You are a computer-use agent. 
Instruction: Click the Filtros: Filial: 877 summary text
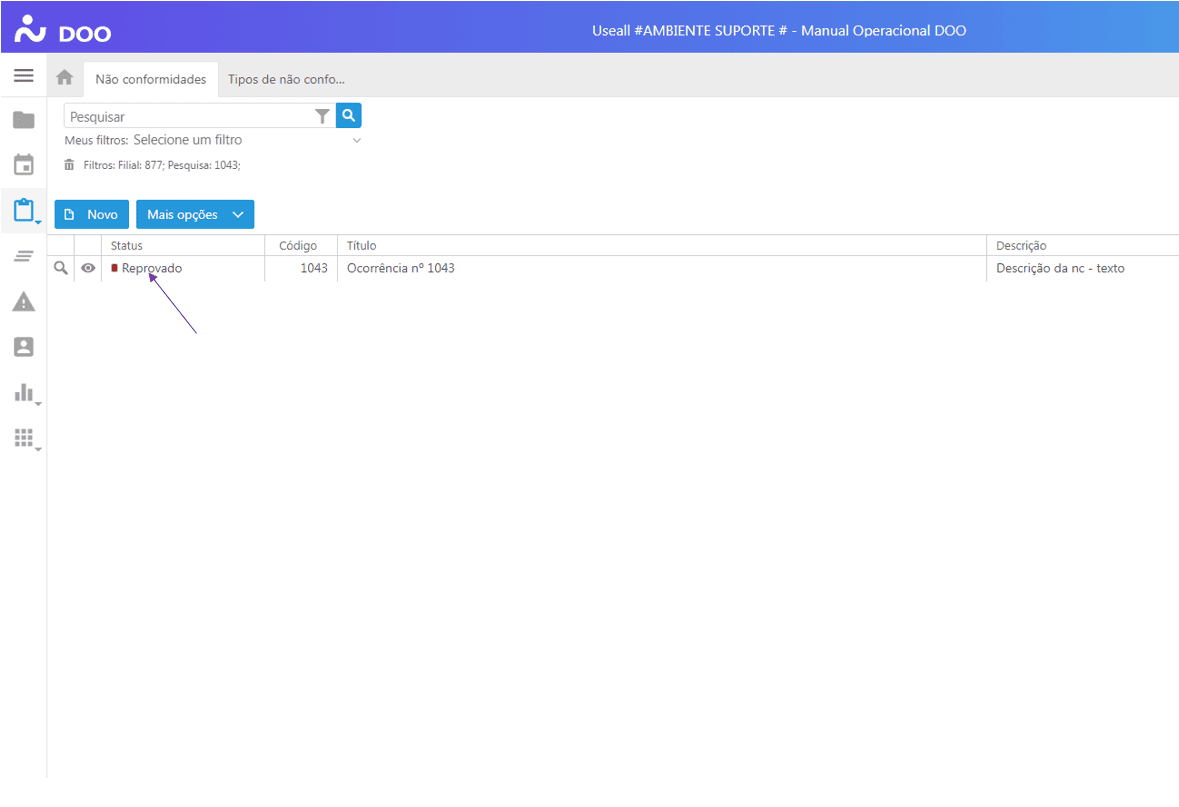click(x=162, y=165)
